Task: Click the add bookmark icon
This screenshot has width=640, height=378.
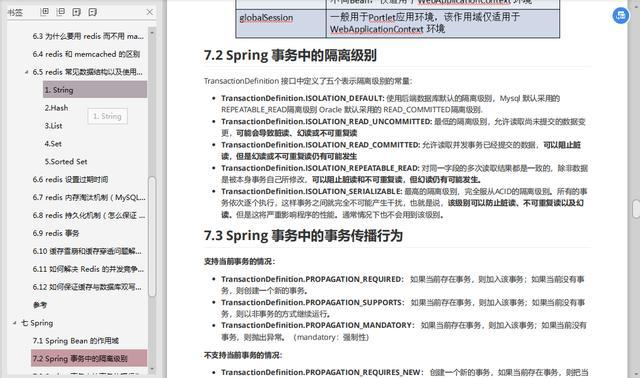Action: pyautogui.click(x=77, y=12)
